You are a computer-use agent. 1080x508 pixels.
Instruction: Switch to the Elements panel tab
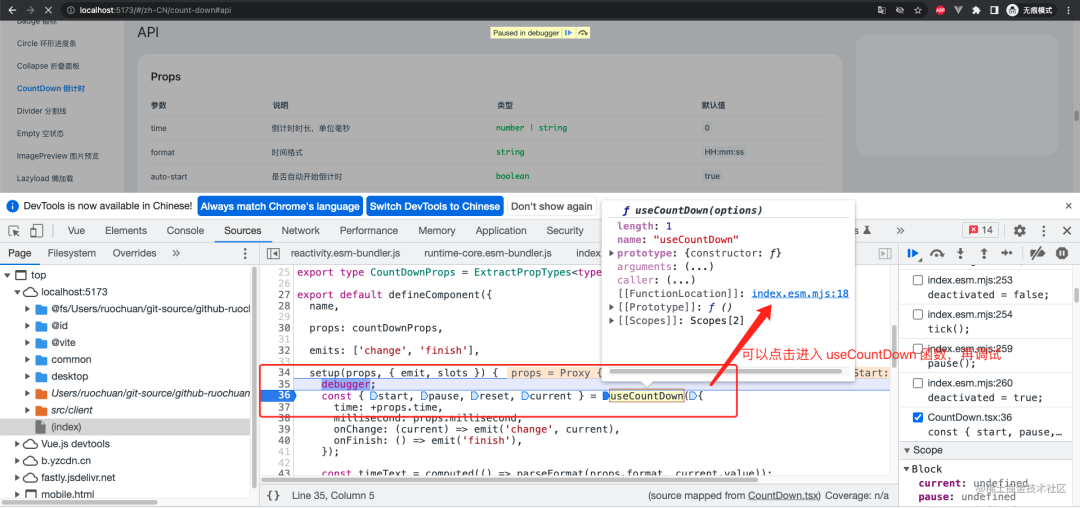point(125,231)
